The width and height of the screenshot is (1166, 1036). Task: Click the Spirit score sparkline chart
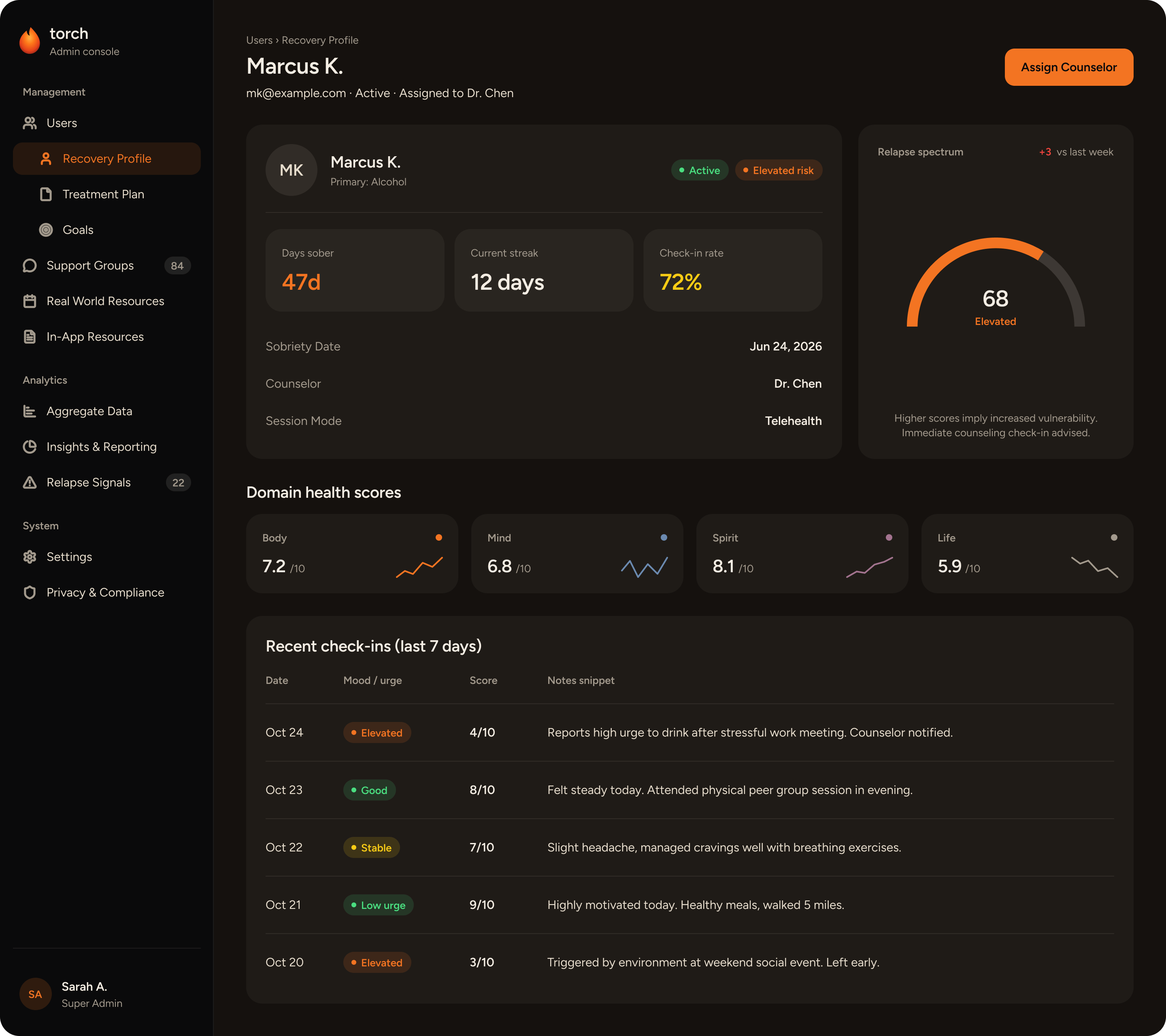pyautogui.click(x=869, y=567)
